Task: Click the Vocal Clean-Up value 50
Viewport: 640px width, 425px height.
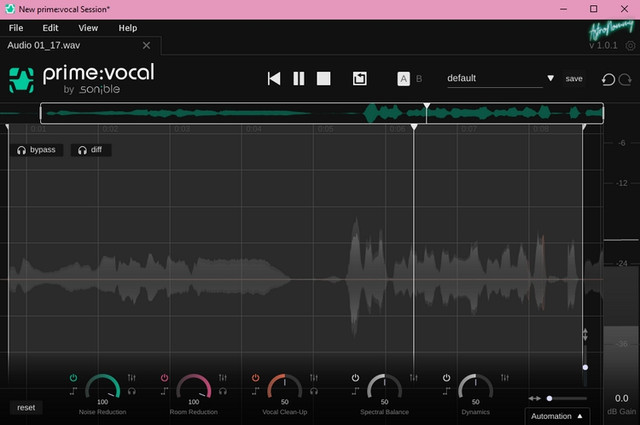Action: pos(284,402)
